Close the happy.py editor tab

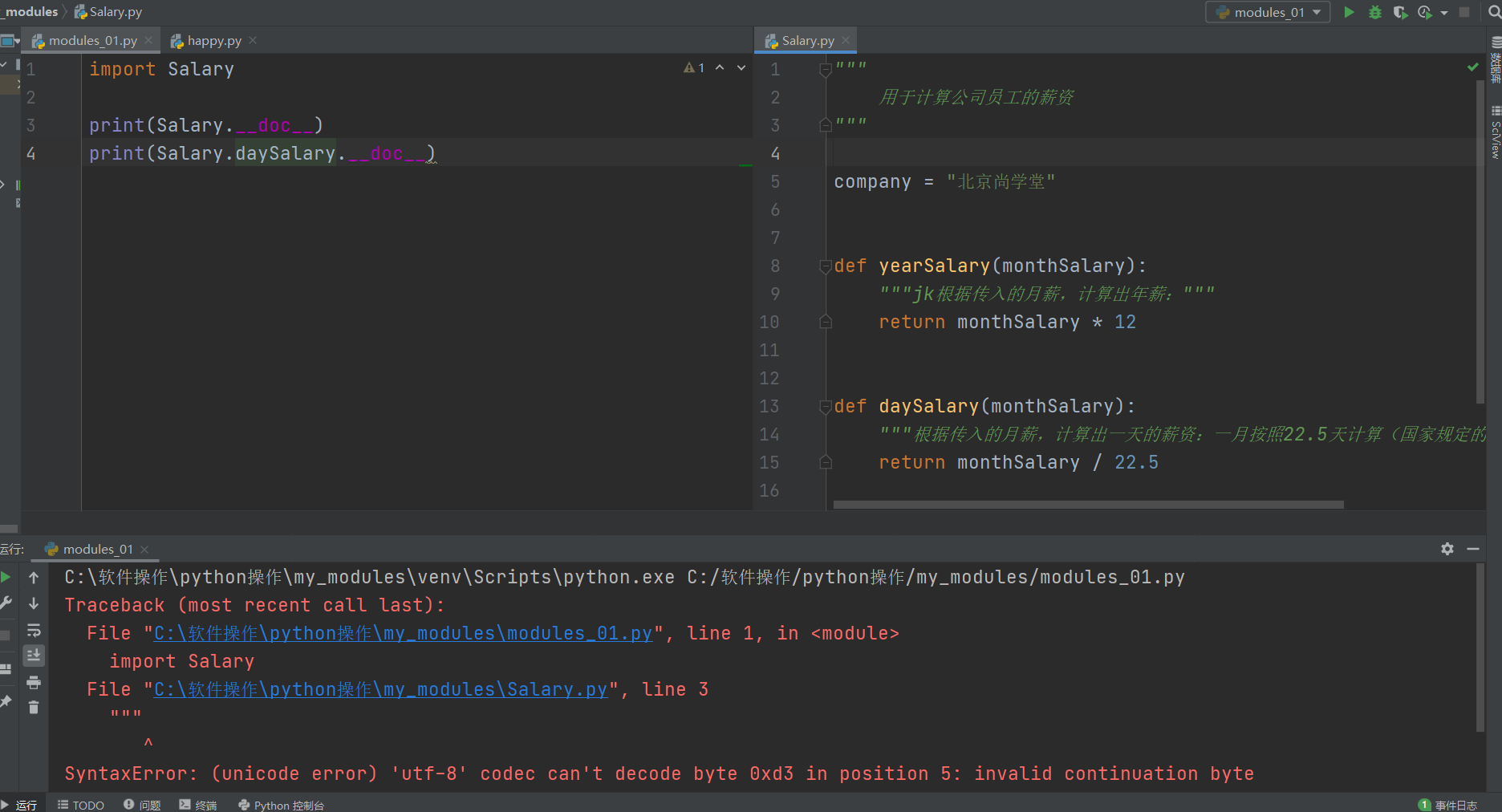pyautogui.click(x=253, y=40)
